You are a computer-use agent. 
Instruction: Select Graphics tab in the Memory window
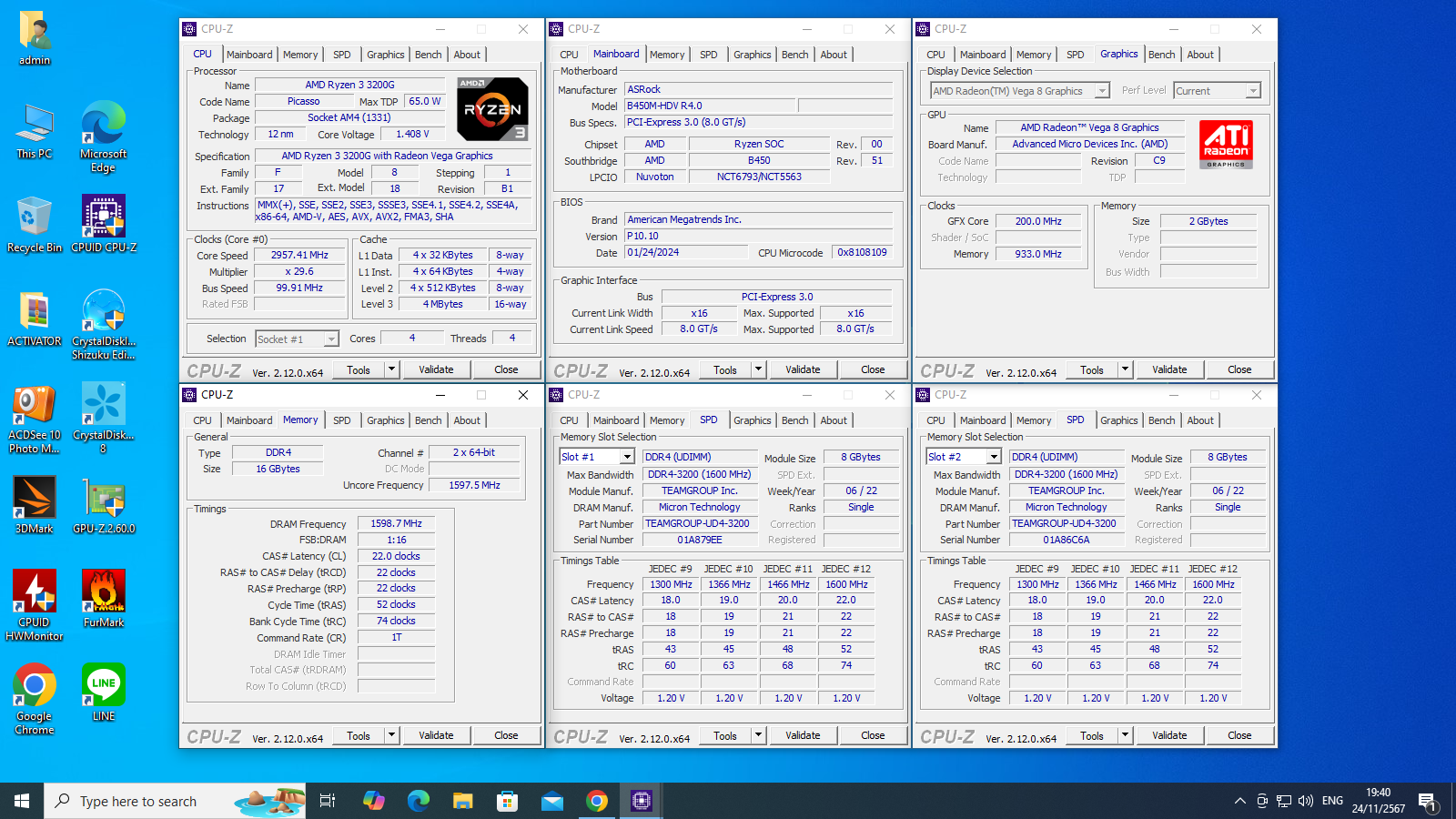[386, 420]
